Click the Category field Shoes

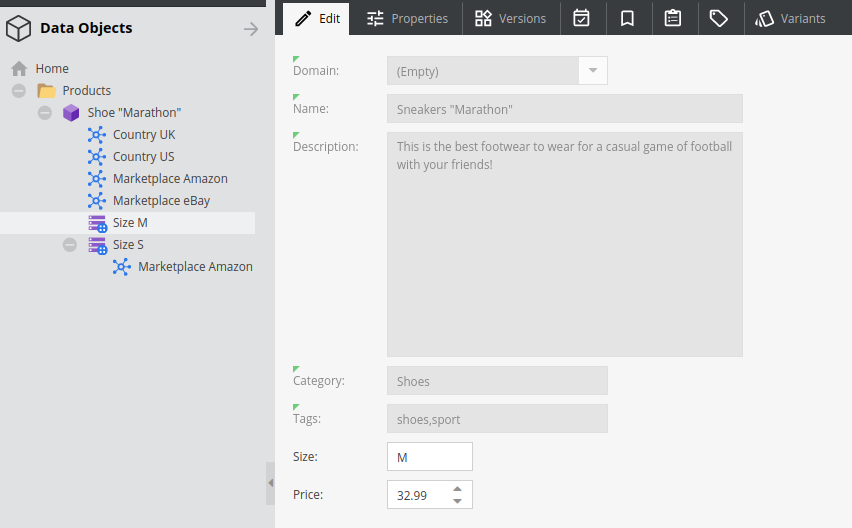click(x=497, y=381)
